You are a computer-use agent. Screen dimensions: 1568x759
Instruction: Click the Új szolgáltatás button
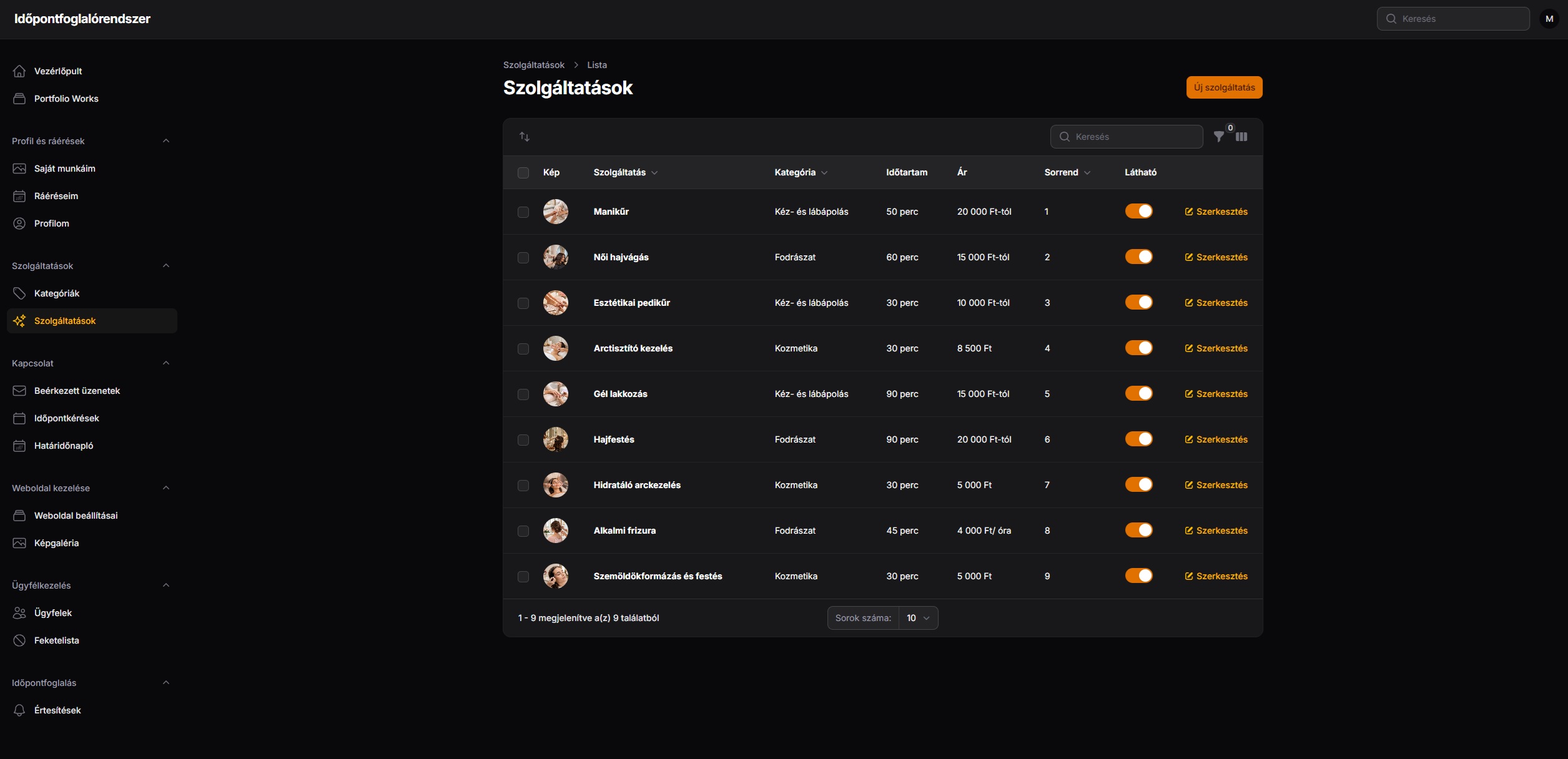pos(1224,87)
